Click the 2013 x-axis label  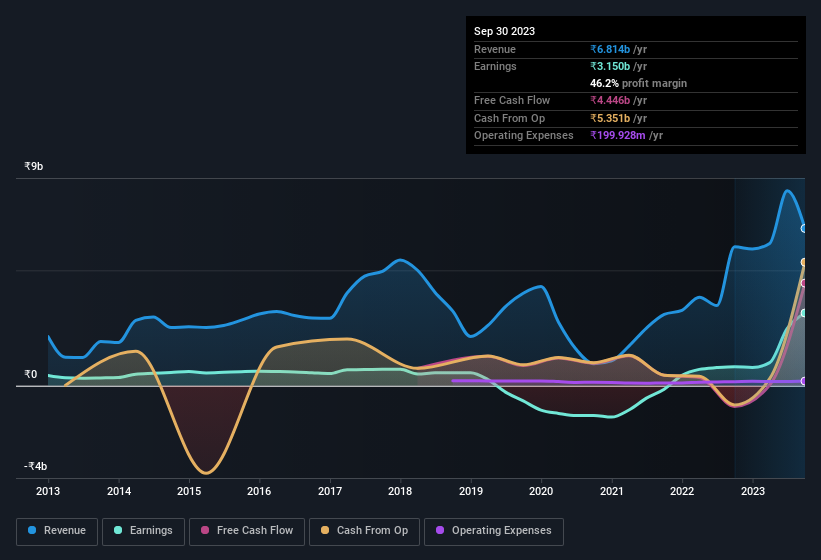tap(48, 491)
